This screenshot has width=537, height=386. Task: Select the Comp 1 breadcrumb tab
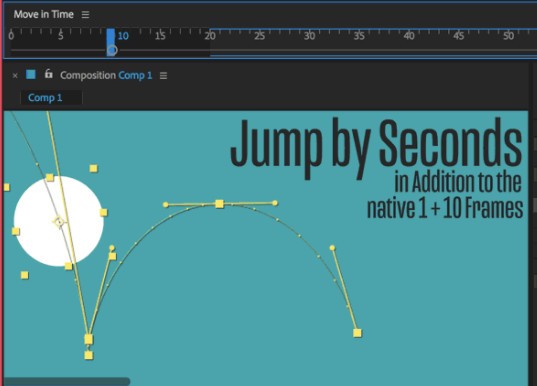click(x=45, y=98)
